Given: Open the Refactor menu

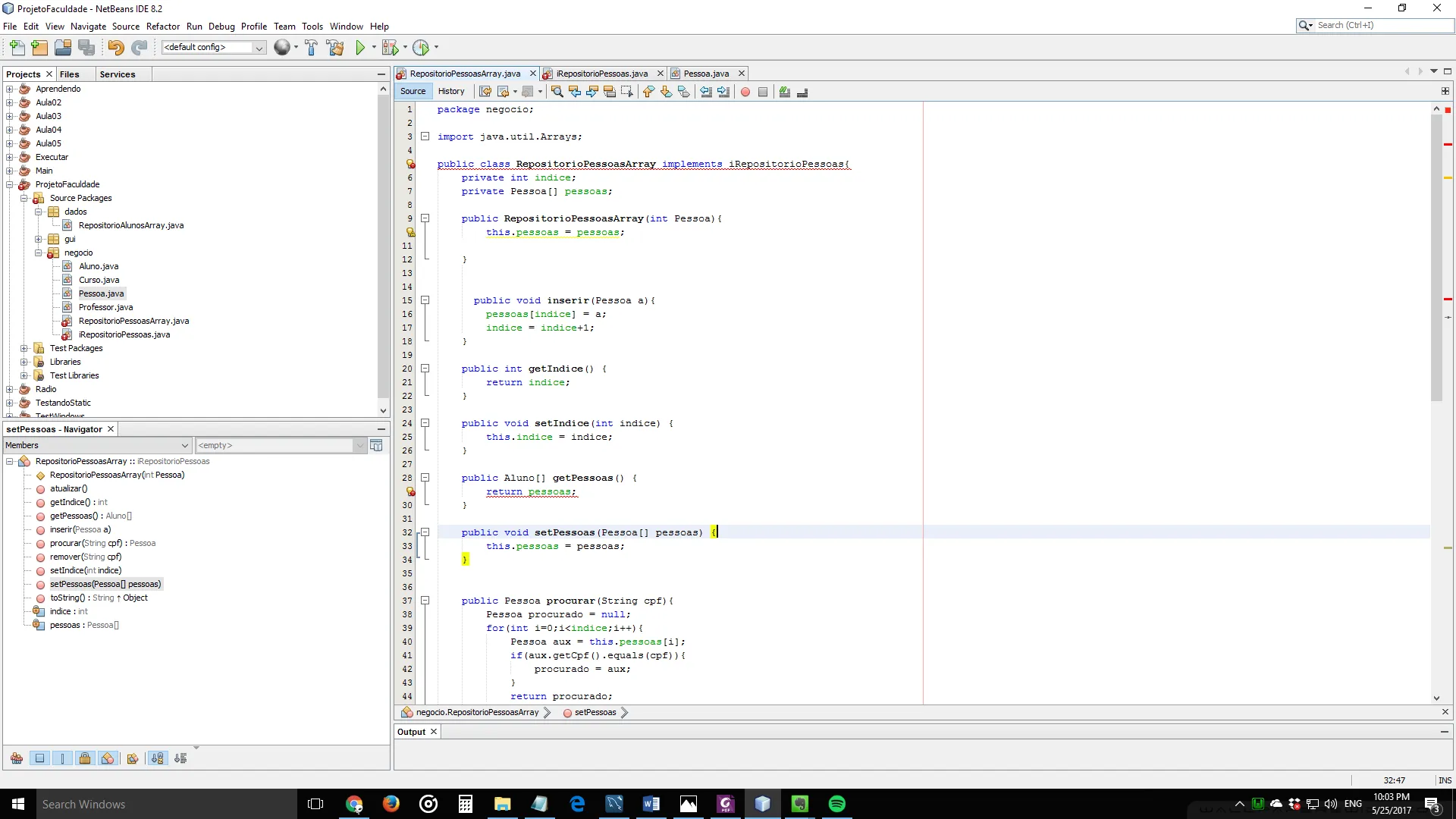Looking at the screenshot, I should click(162, 26).
